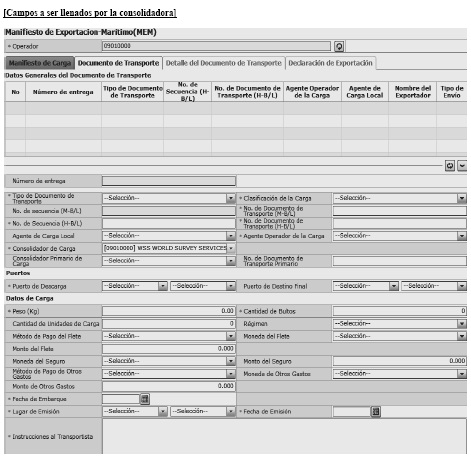This screenshot has height=460, width=471.
Task: Click the collapse arrow icon below the table
Action: tap(462, 166)
